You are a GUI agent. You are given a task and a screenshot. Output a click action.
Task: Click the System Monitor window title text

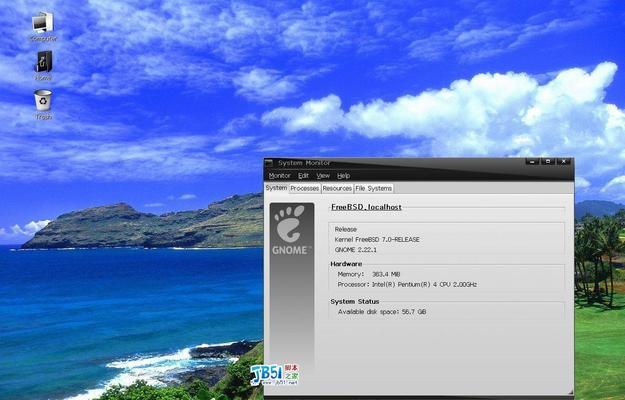[x=304, y=163]
